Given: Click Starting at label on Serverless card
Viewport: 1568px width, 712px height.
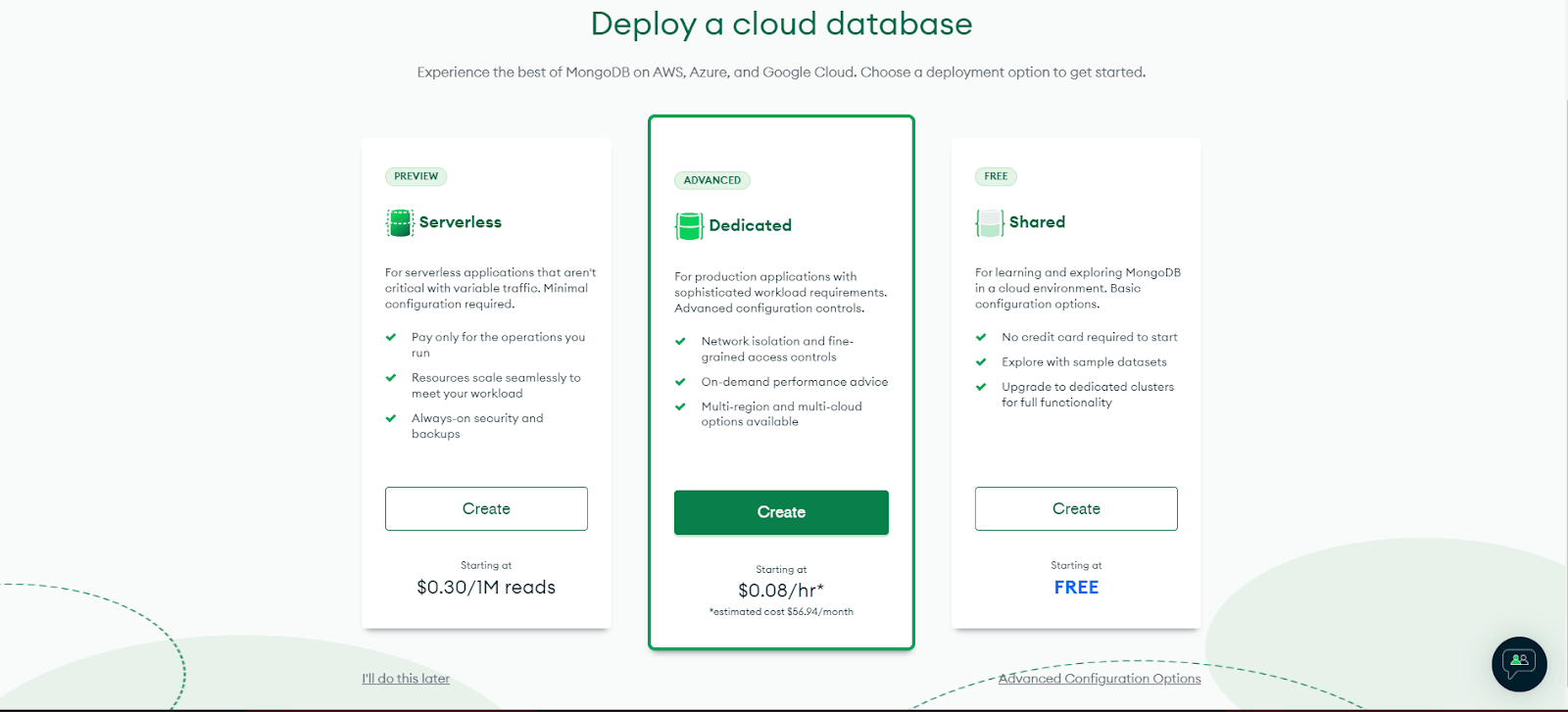Looking at the screenshot, I should pyautogui.click(x=486, y=565).
